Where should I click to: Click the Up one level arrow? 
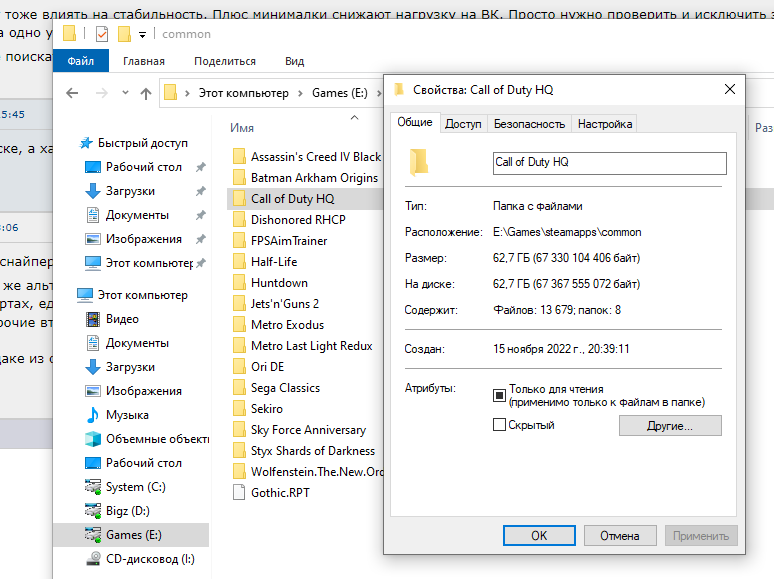coord(146,93)
